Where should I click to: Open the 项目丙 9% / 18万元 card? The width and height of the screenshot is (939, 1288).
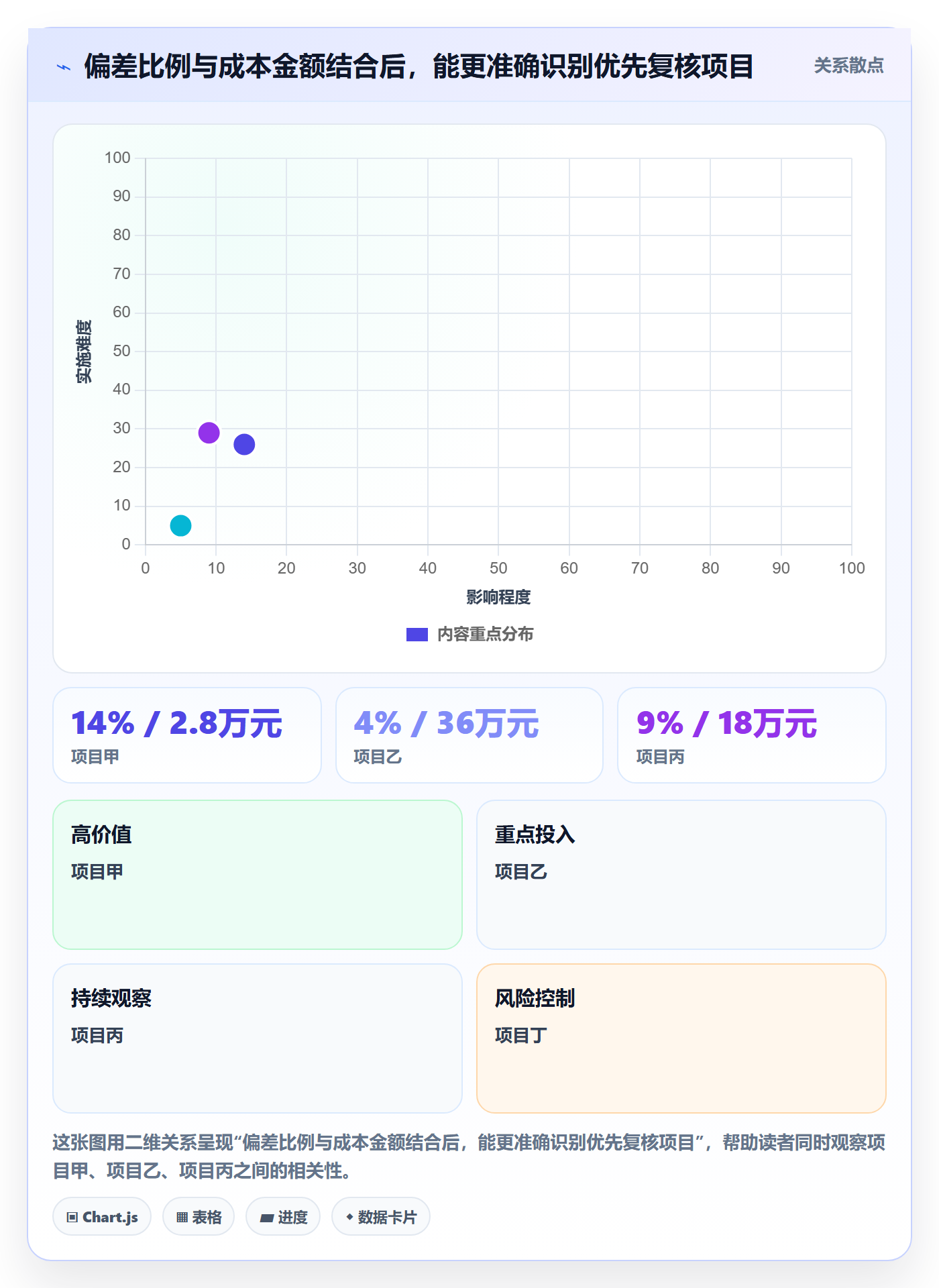[x=752, y=735]
